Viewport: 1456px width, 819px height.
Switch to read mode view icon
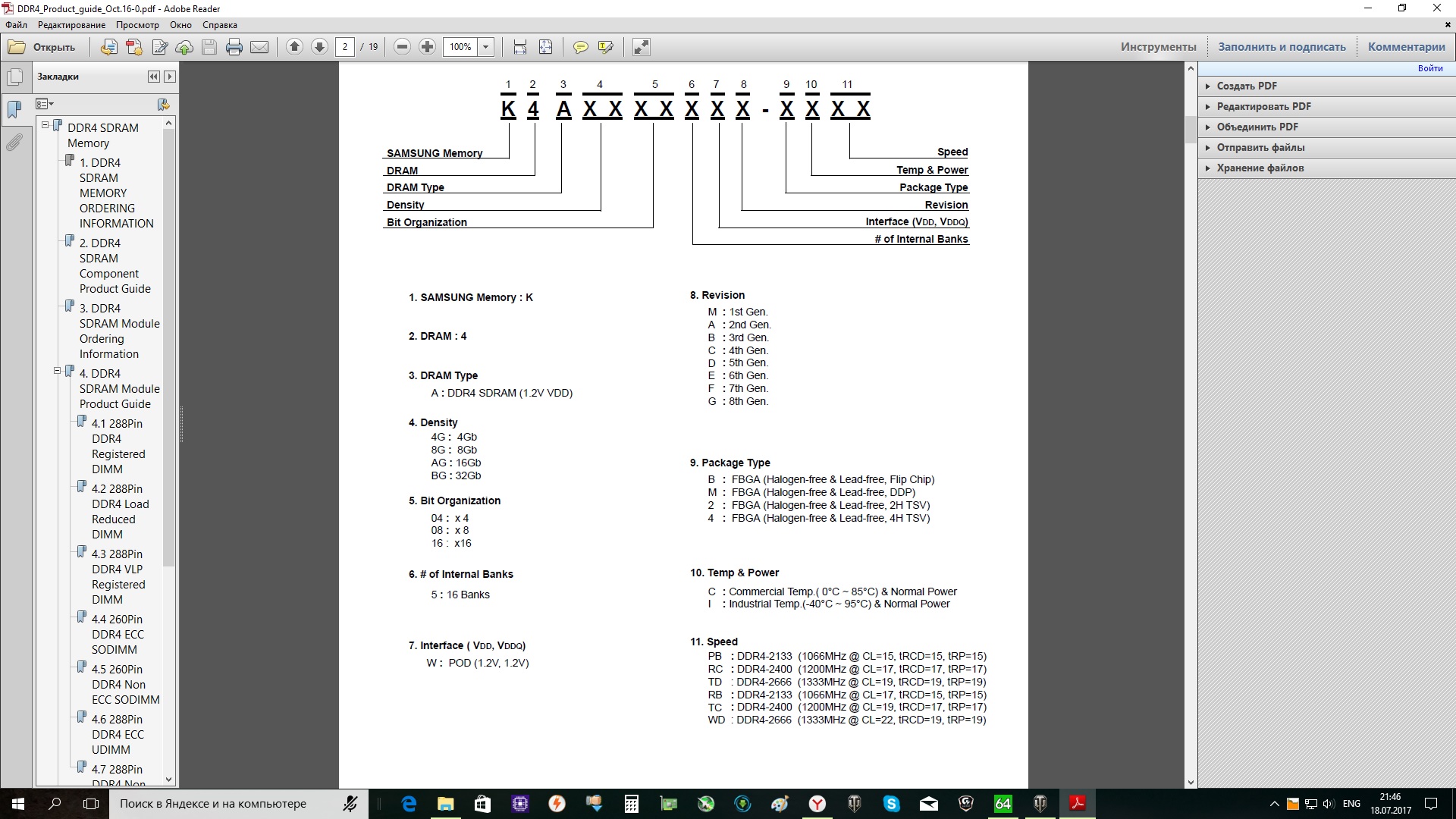[641, 47]
